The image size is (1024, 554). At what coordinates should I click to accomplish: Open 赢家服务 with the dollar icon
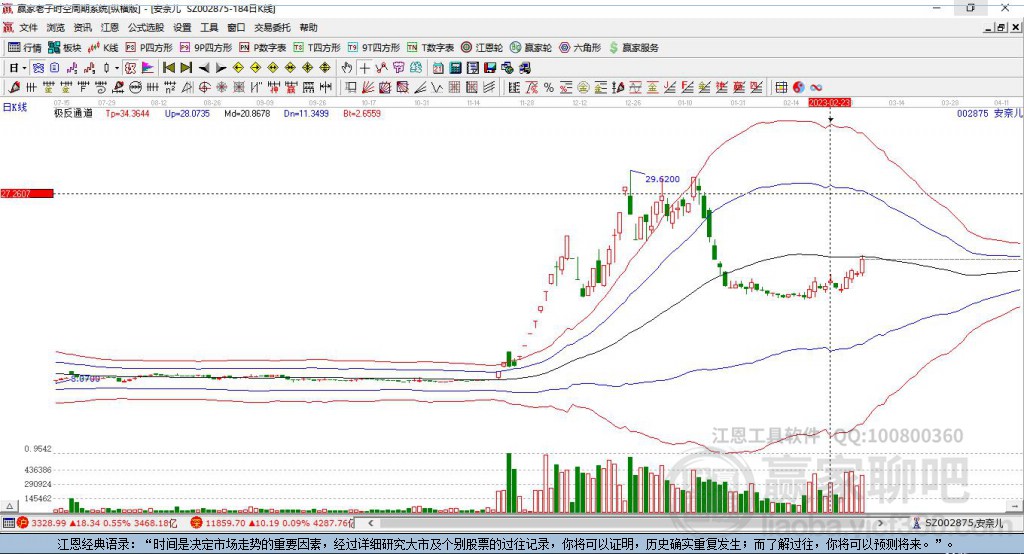coord(634,48)
